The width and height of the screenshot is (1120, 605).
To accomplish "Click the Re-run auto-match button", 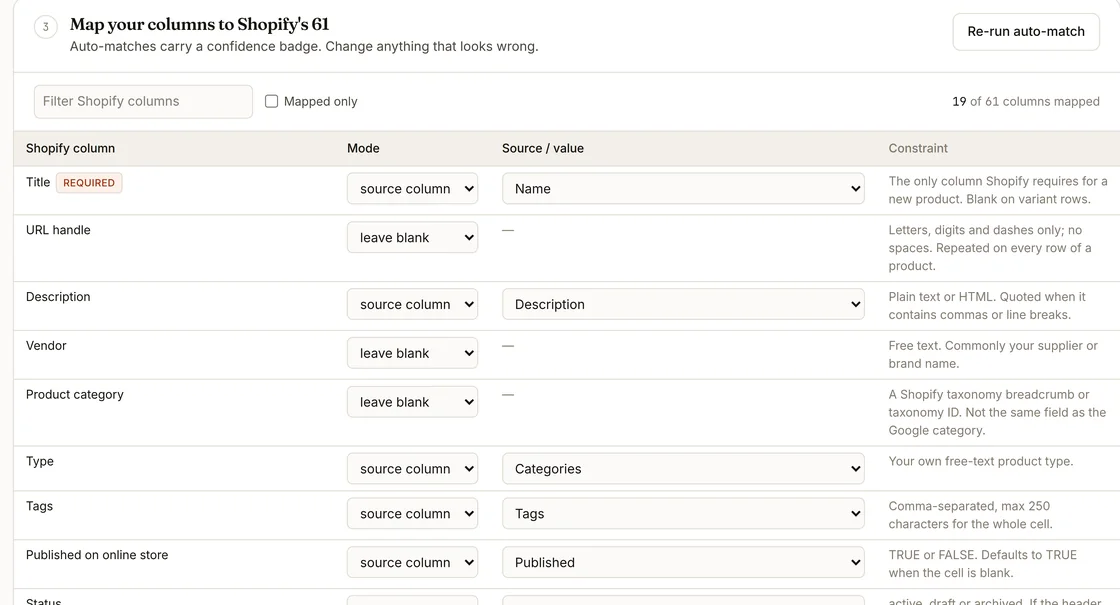I will point(1026,31).
